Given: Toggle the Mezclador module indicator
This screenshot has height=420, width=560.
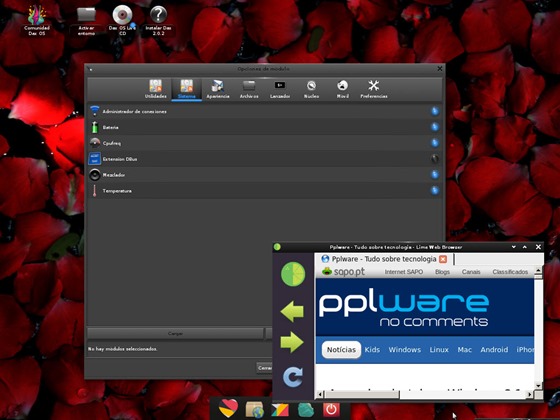Looking at the screenshot, I should pos(435,175).
